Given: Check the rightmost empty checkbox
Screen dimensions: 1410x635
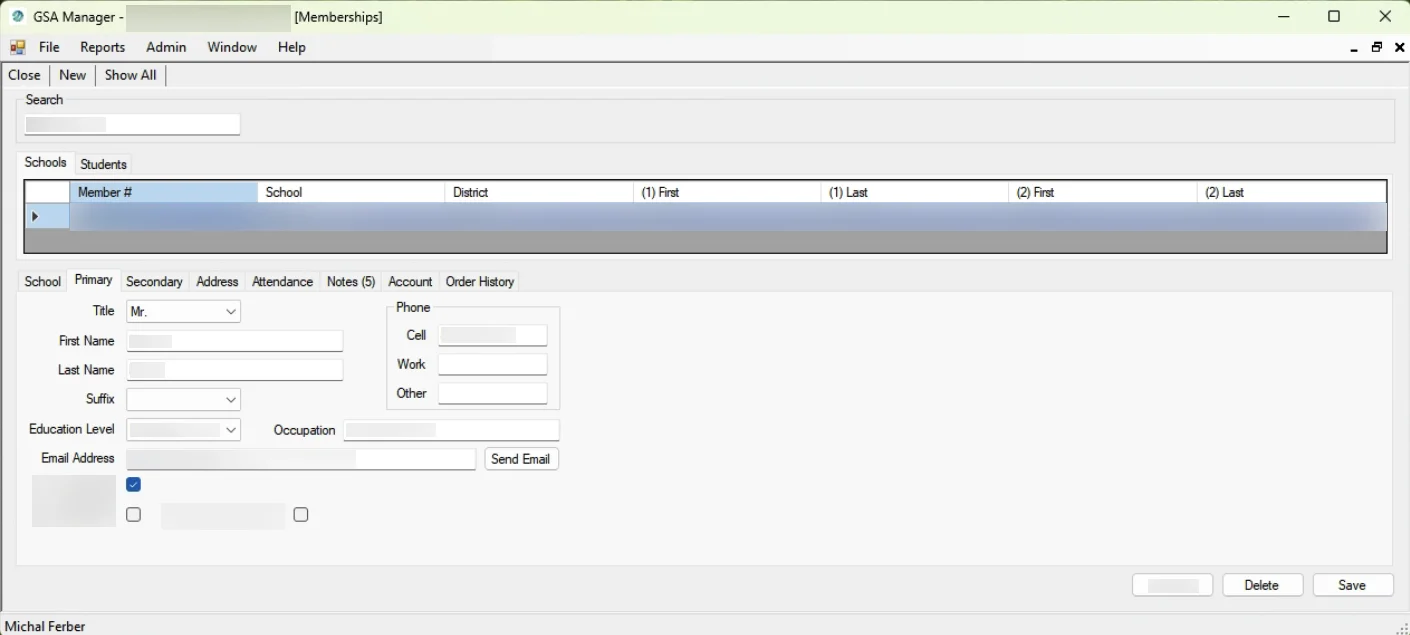Looking at the screenshot, I should 301,514.
